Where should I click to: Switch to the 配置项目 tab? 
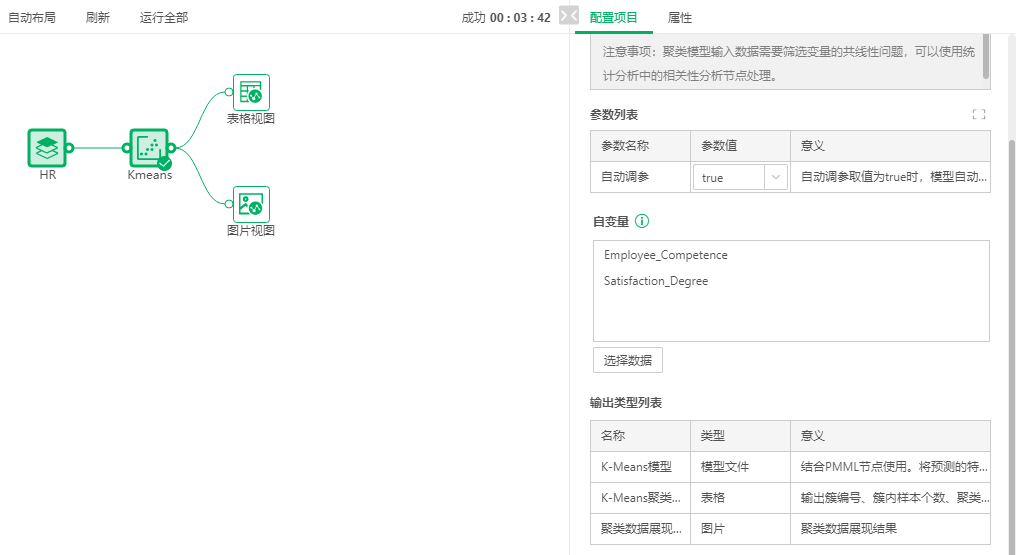613,17
